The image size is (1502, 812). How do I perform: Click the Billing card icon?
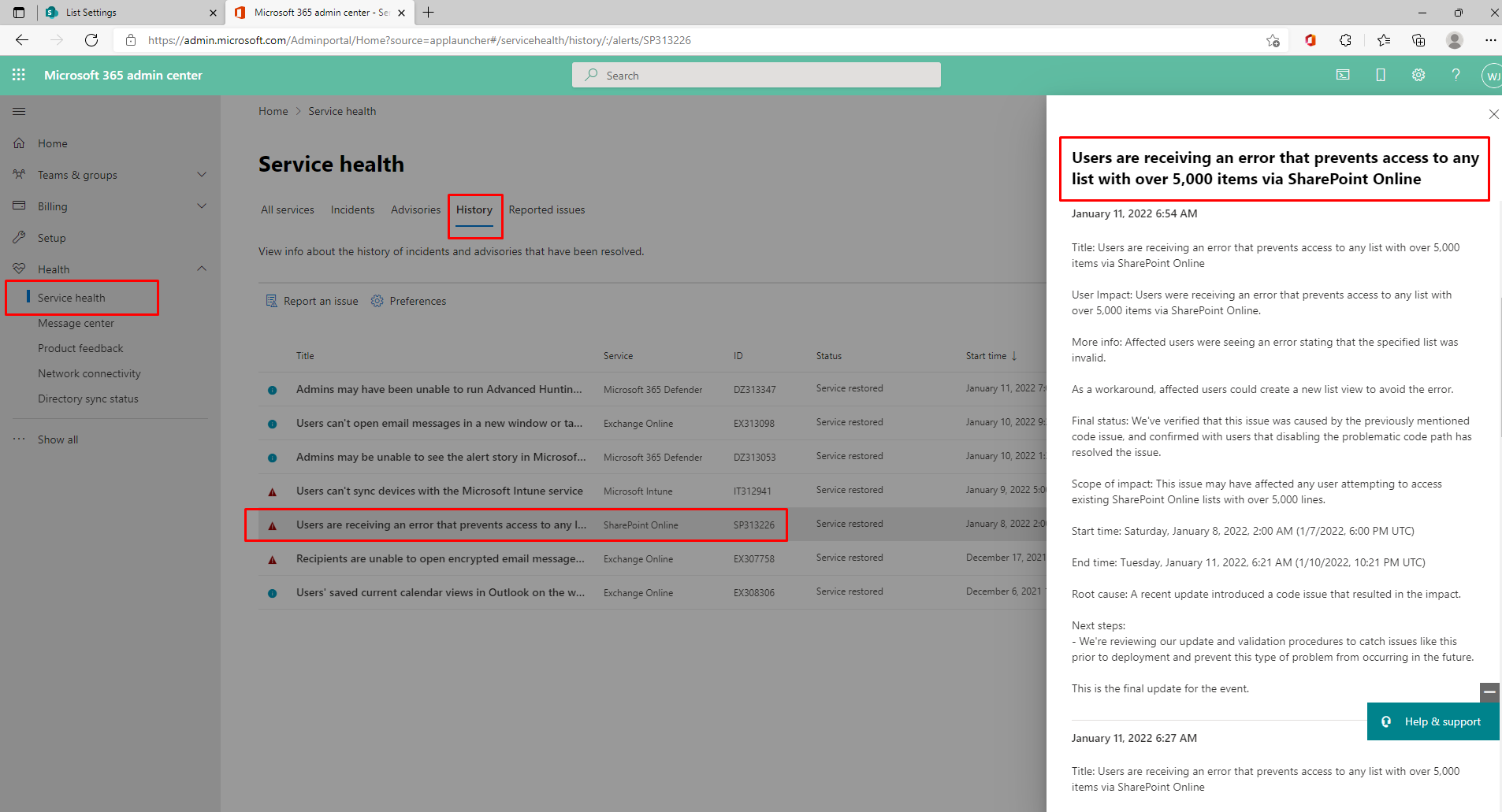(x=19, y=206)
